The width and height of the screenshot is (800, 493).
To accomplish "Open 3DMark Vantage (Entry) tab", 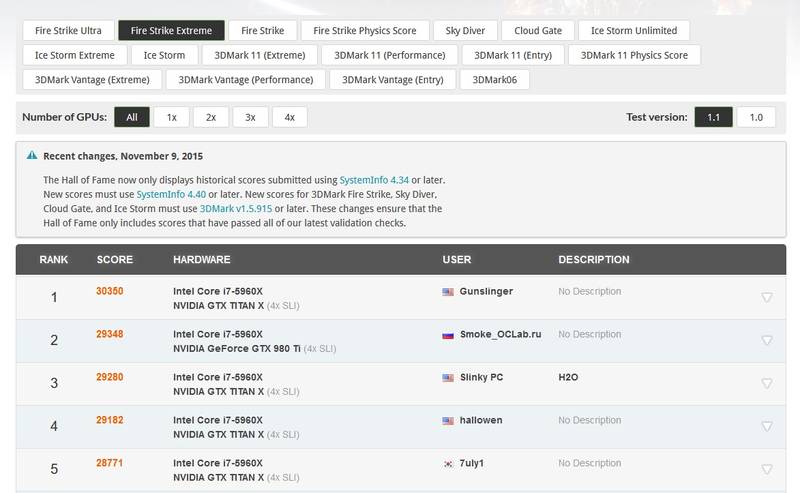I will coord(393,80).
